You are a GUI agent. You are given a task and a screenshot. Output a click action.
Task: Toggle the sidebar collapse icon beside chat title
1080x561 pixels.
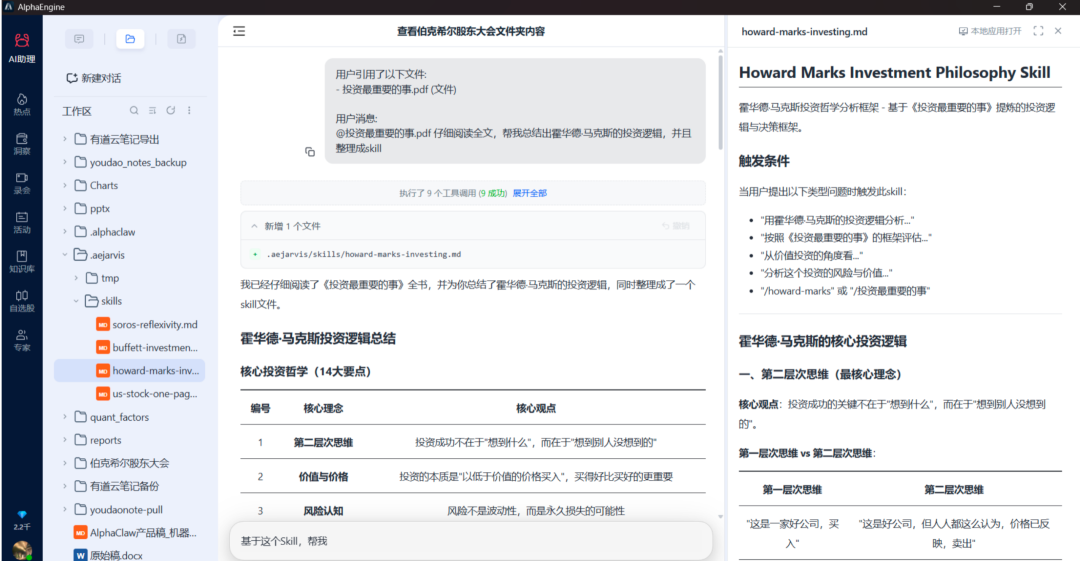[x=239, y=31]
